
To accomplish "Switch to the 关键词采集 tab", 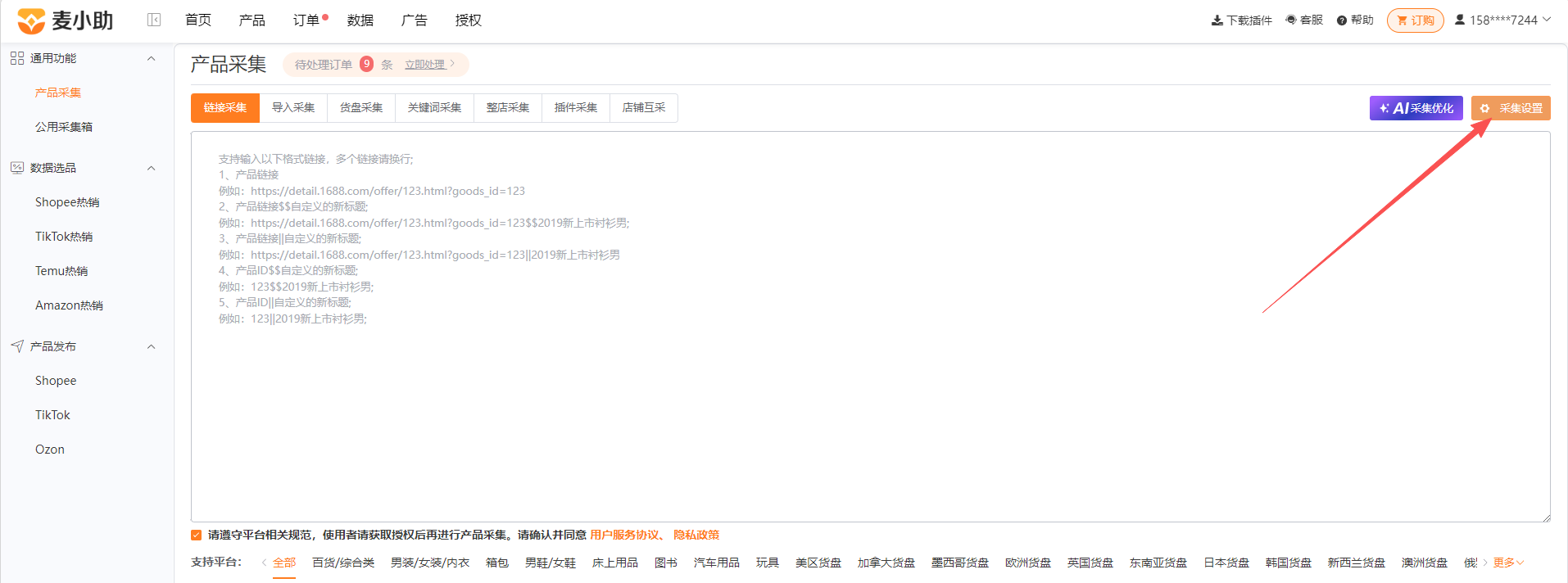I will (x=435, y=108).
